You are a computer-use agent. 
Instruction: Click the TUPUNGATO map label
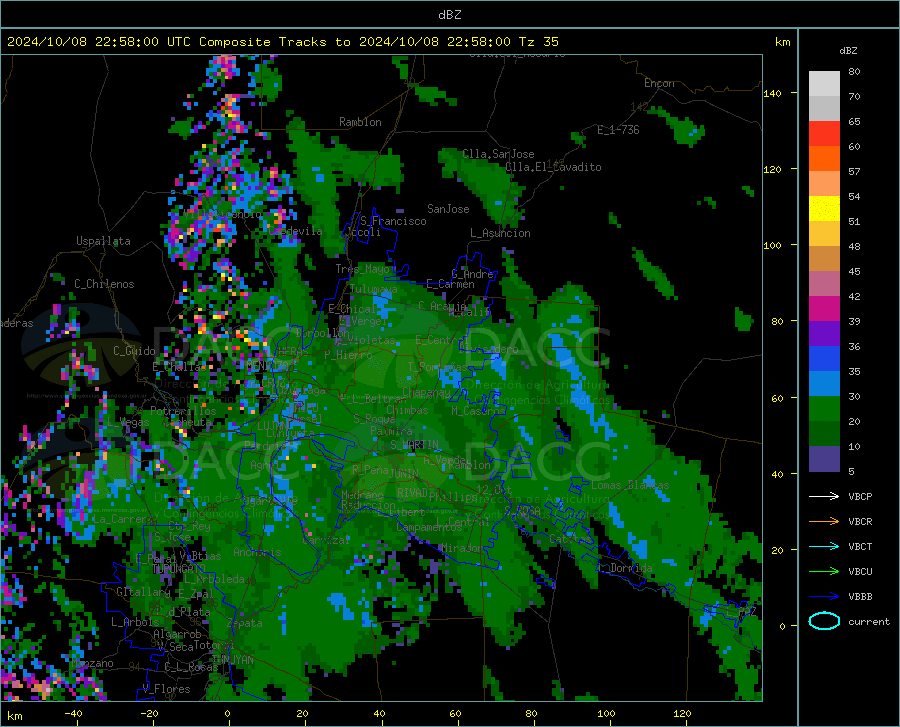coord(179,569)
